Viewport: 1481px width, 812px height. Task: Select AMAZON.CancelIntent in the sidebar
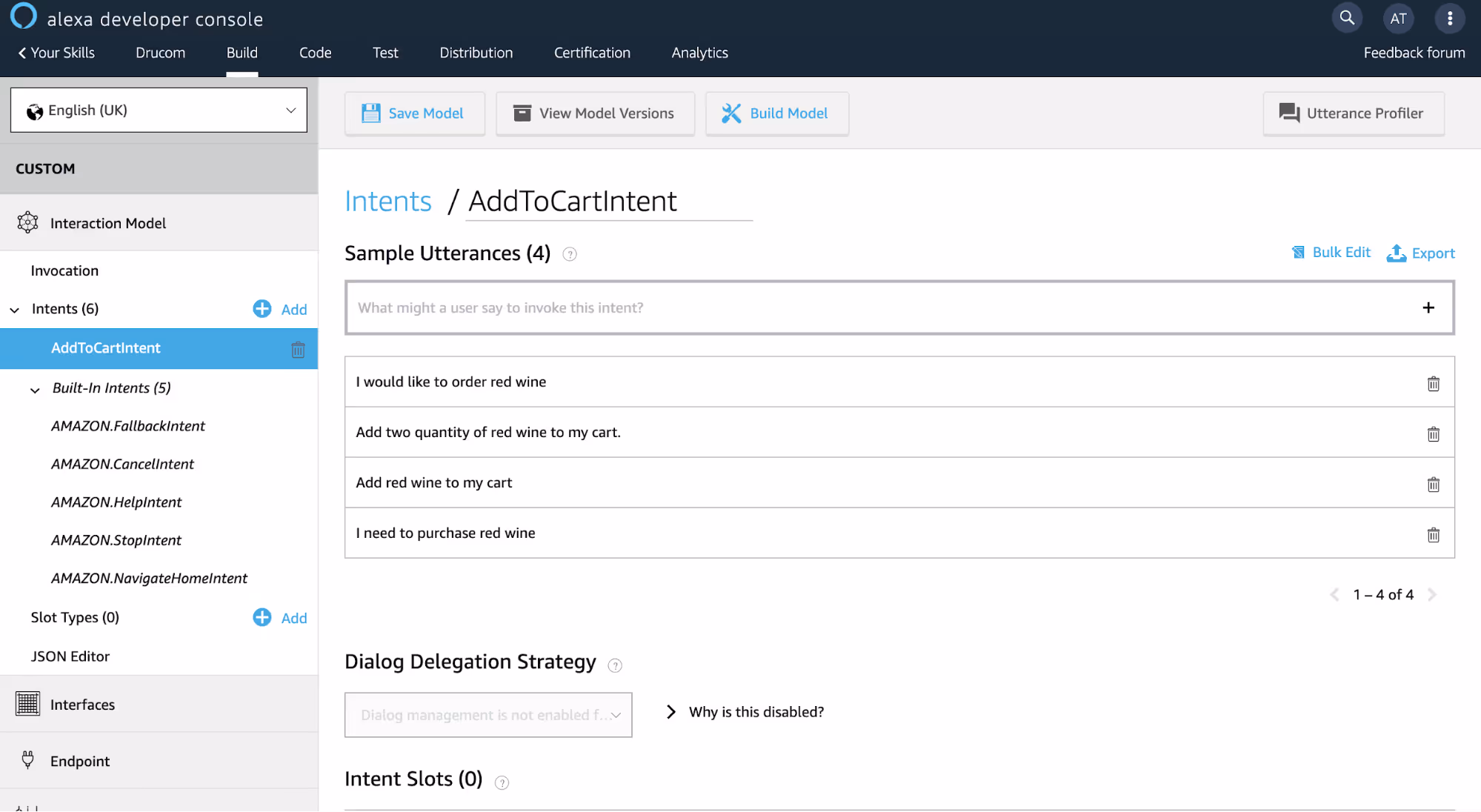(122, 464)
